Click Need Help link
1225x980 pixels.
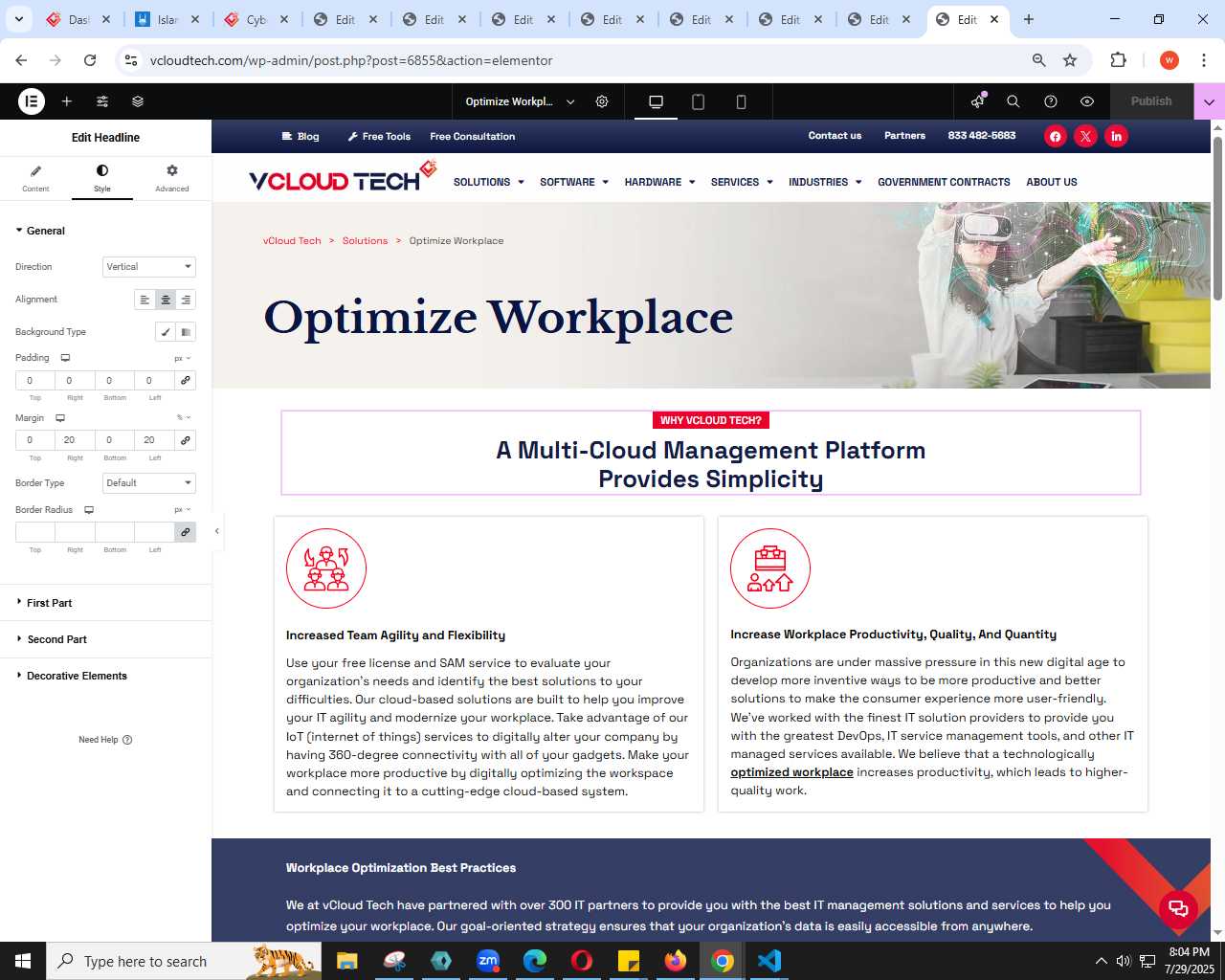coord(105,740)
